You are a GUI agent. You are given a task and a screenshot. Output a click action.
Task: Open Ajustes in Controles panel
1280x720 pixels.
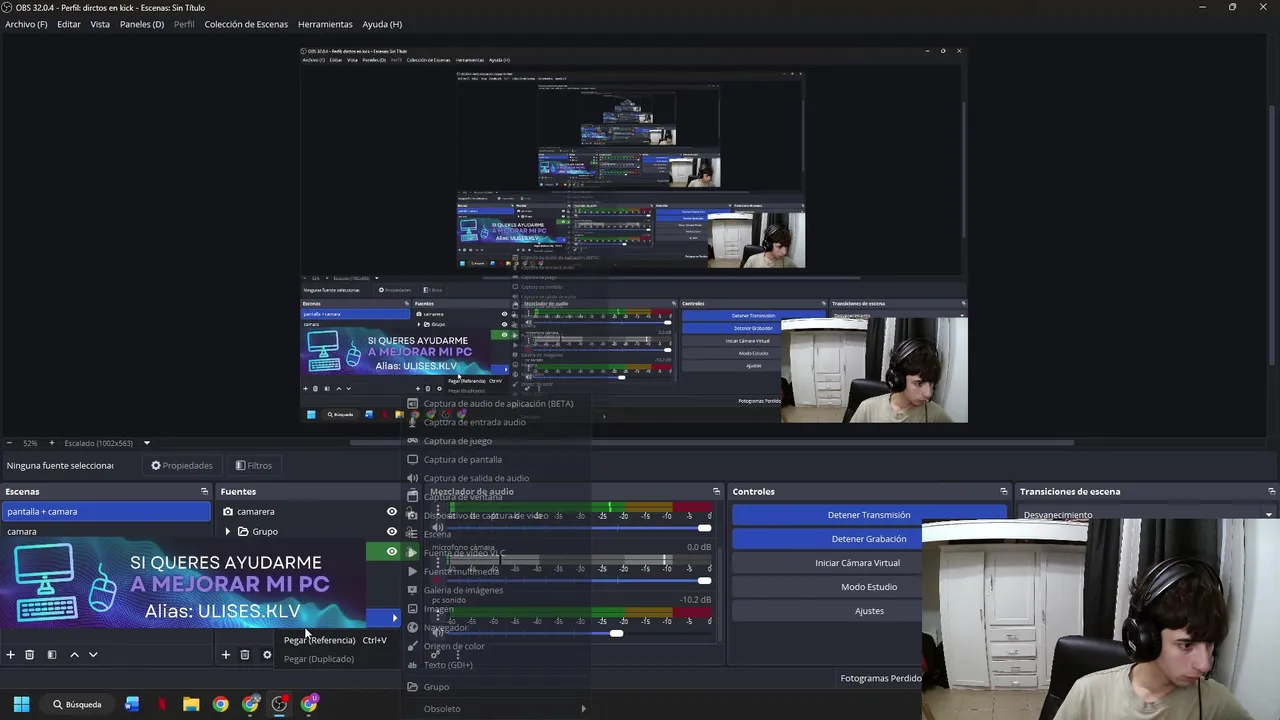[869, 611]
